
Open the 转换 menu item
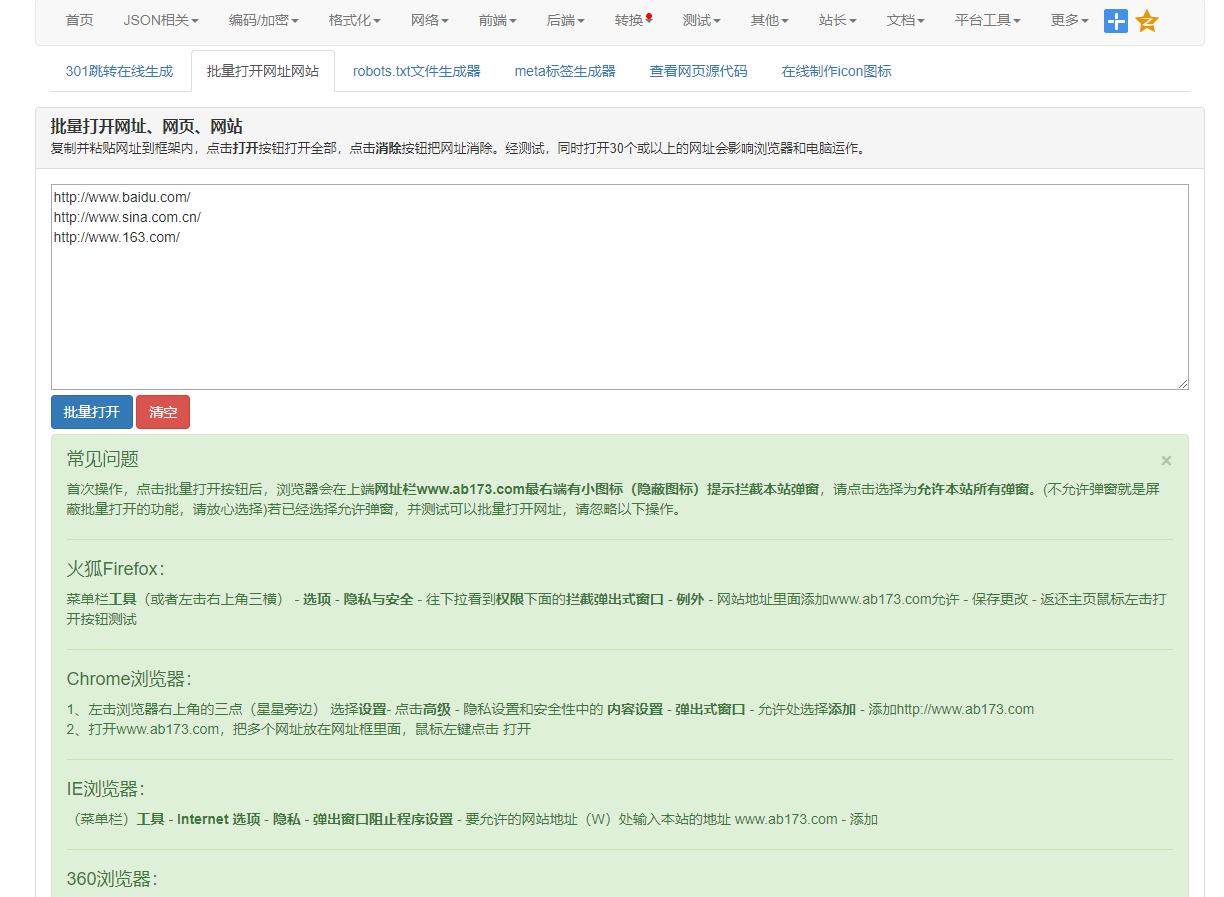coord(634,20)
